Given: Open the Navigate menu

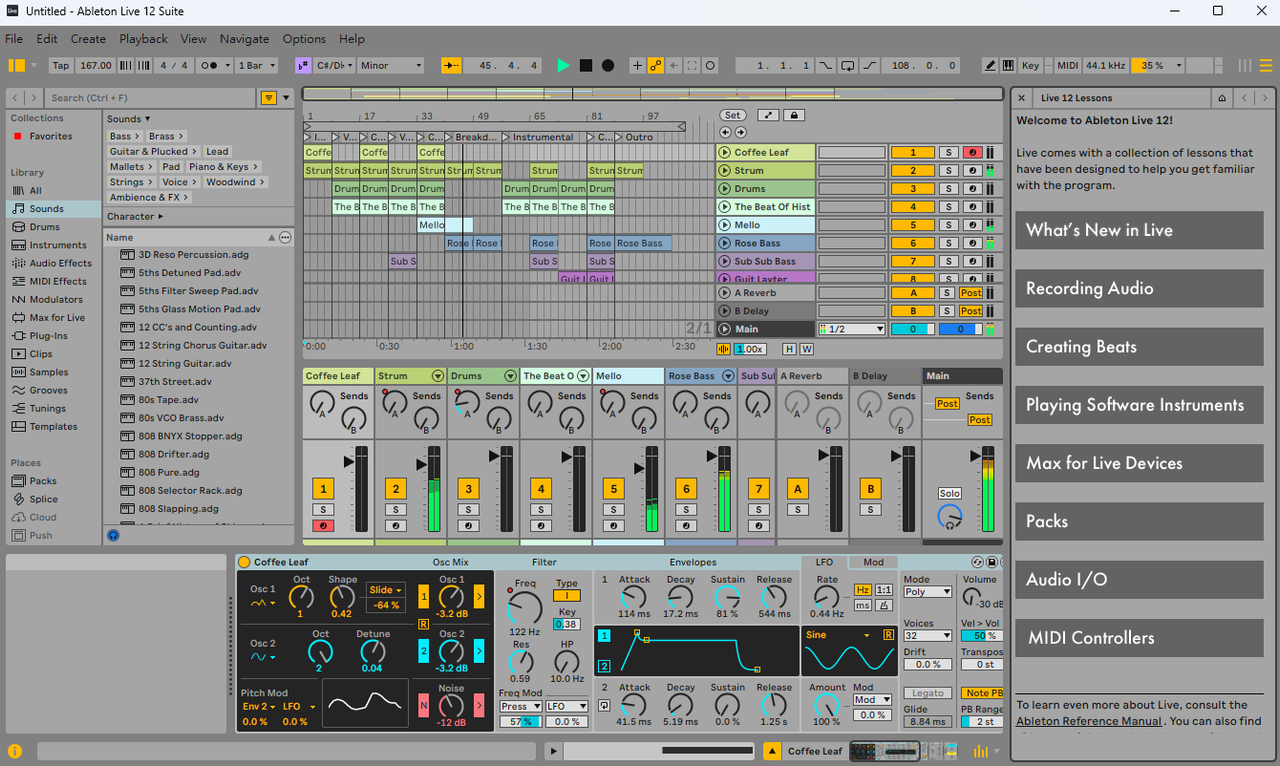Looking at the screenshot, I should [x=245, y=39].
